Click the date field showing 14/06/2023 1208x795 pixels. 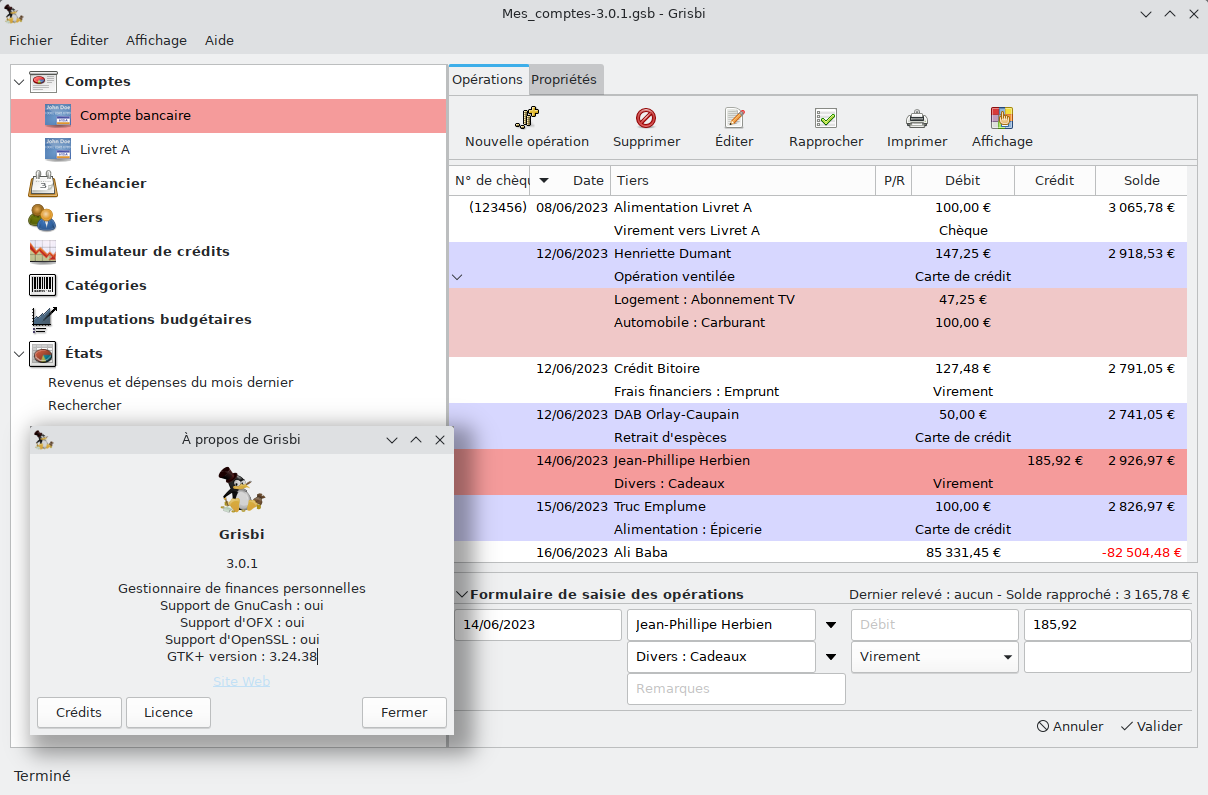538,625
